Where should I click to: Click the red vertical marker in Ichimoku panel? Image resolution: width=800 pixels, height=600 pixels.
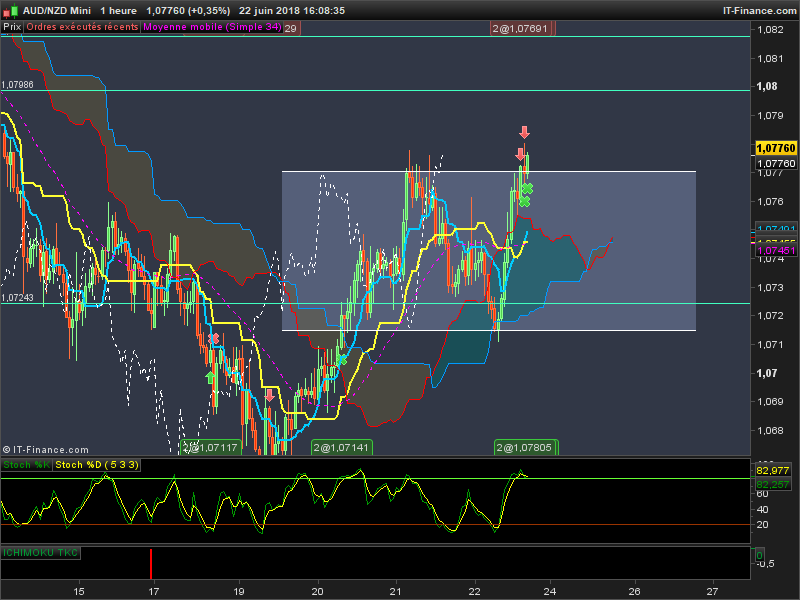(152, 563)
